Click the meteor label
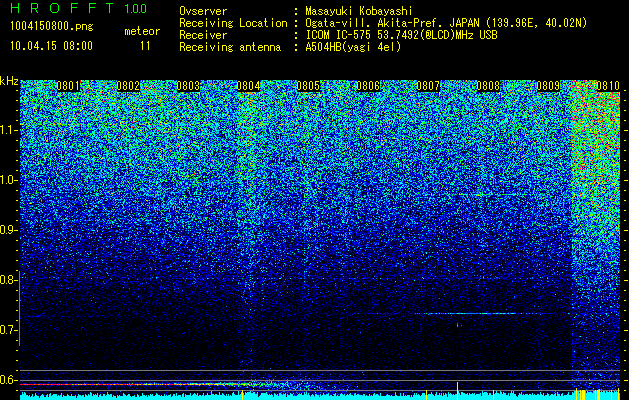Screen dimensions: 629x400 pyautogui.click(x=142, y=31)
